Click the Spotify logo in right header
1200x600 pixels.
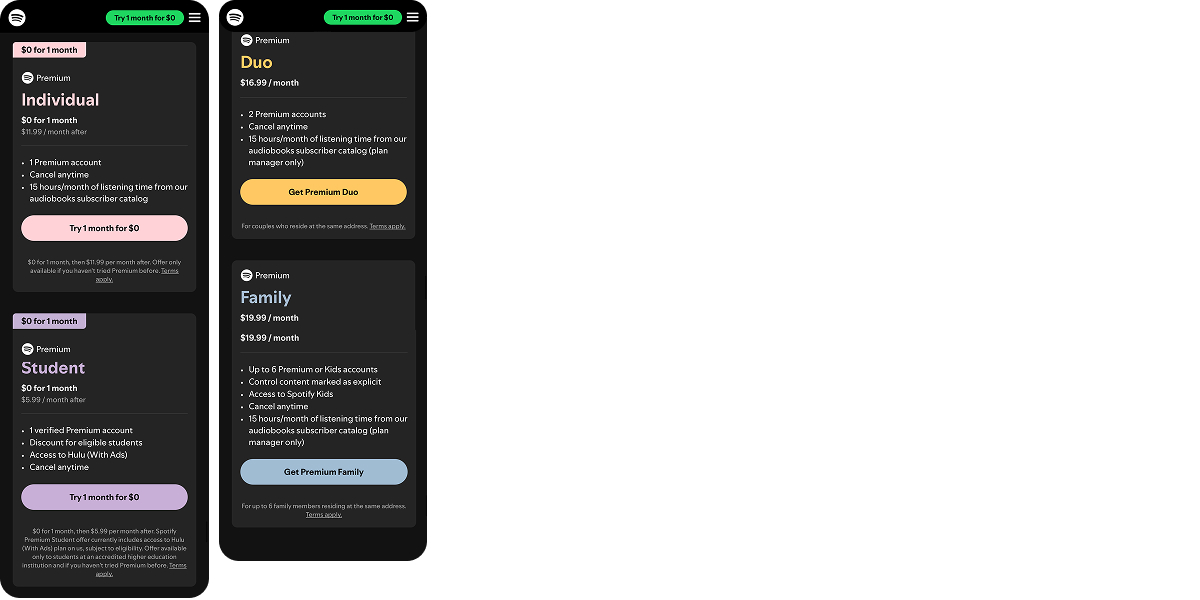[235, 17]
